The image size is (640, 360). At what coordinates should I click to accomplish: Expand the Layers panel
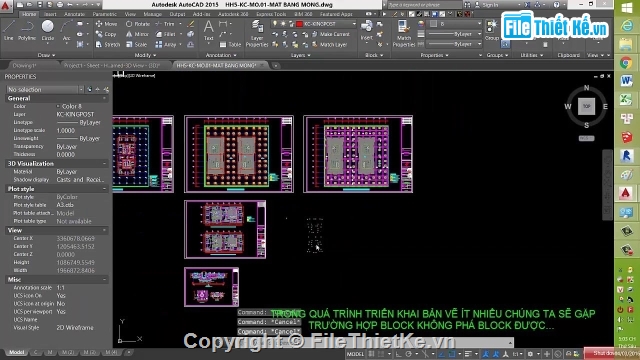click(300, 55)
